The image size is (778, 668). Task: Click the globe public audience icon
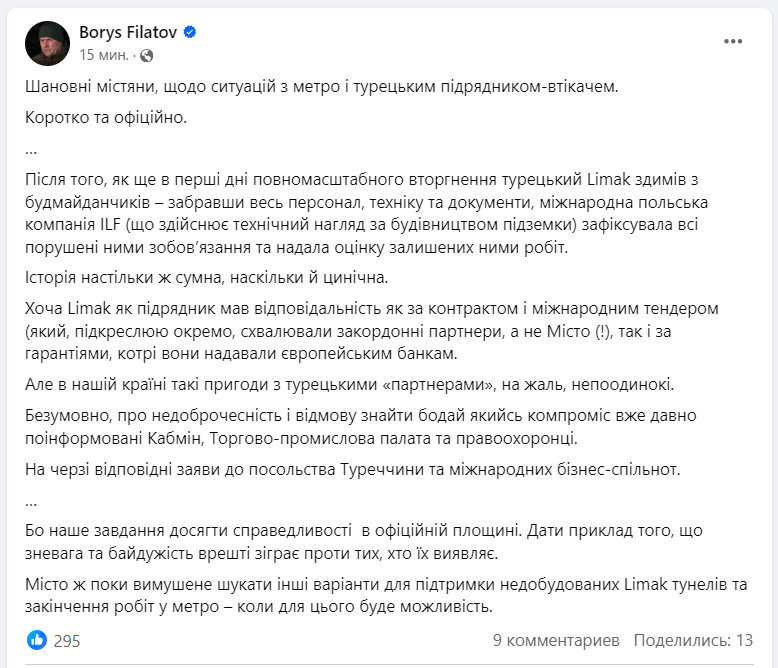click(148, 53)
